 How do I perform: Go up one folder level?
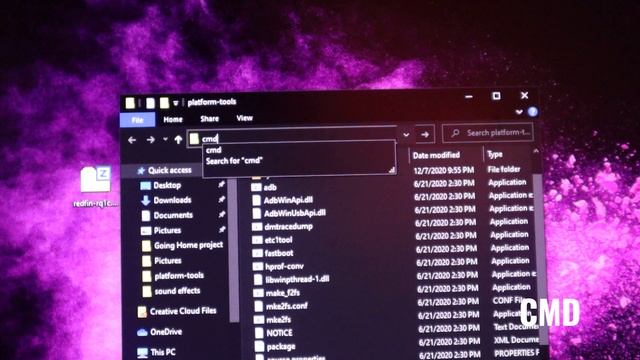pyautogui.click(x=178, y=140)
